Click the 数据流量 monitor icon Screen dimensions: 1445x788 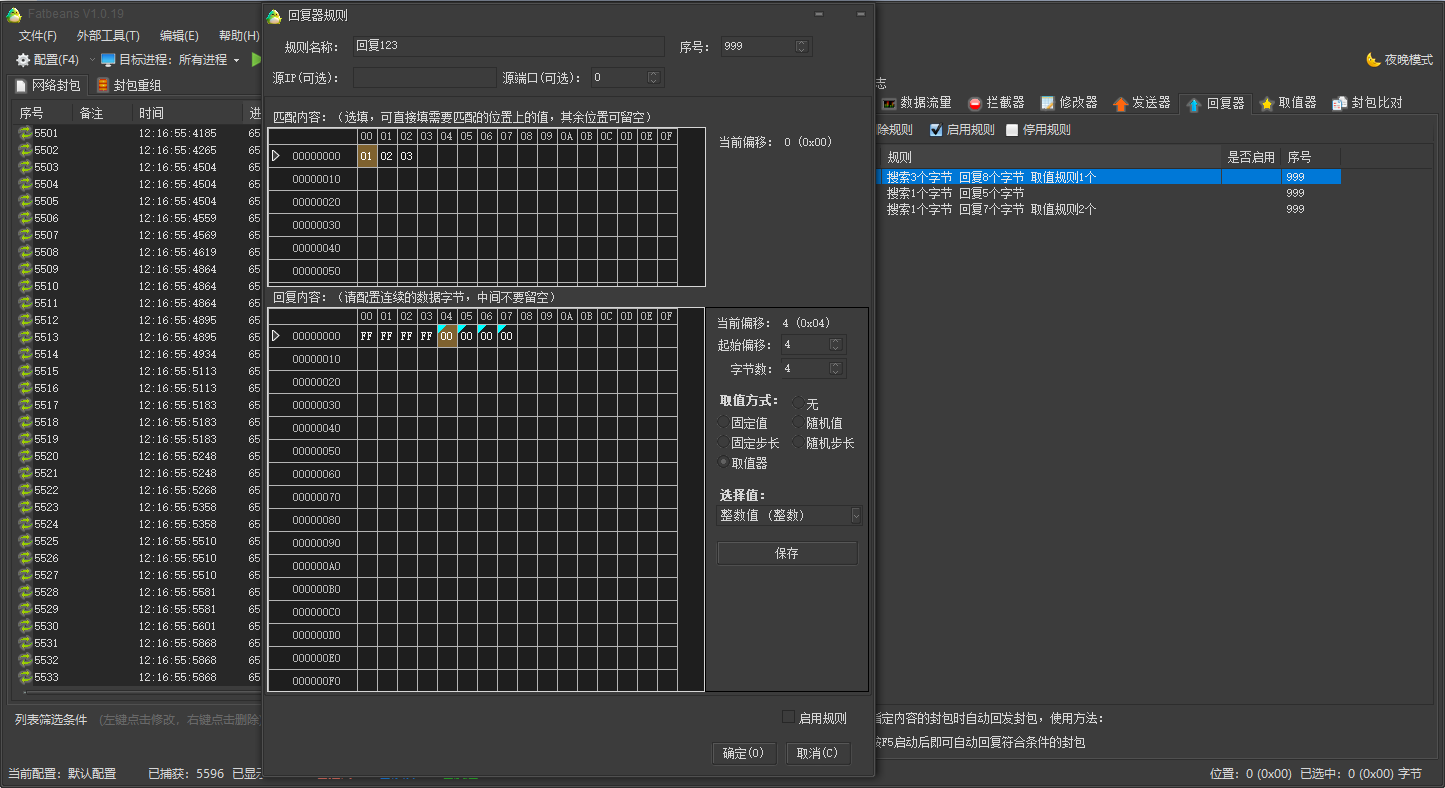pos(888,103)
